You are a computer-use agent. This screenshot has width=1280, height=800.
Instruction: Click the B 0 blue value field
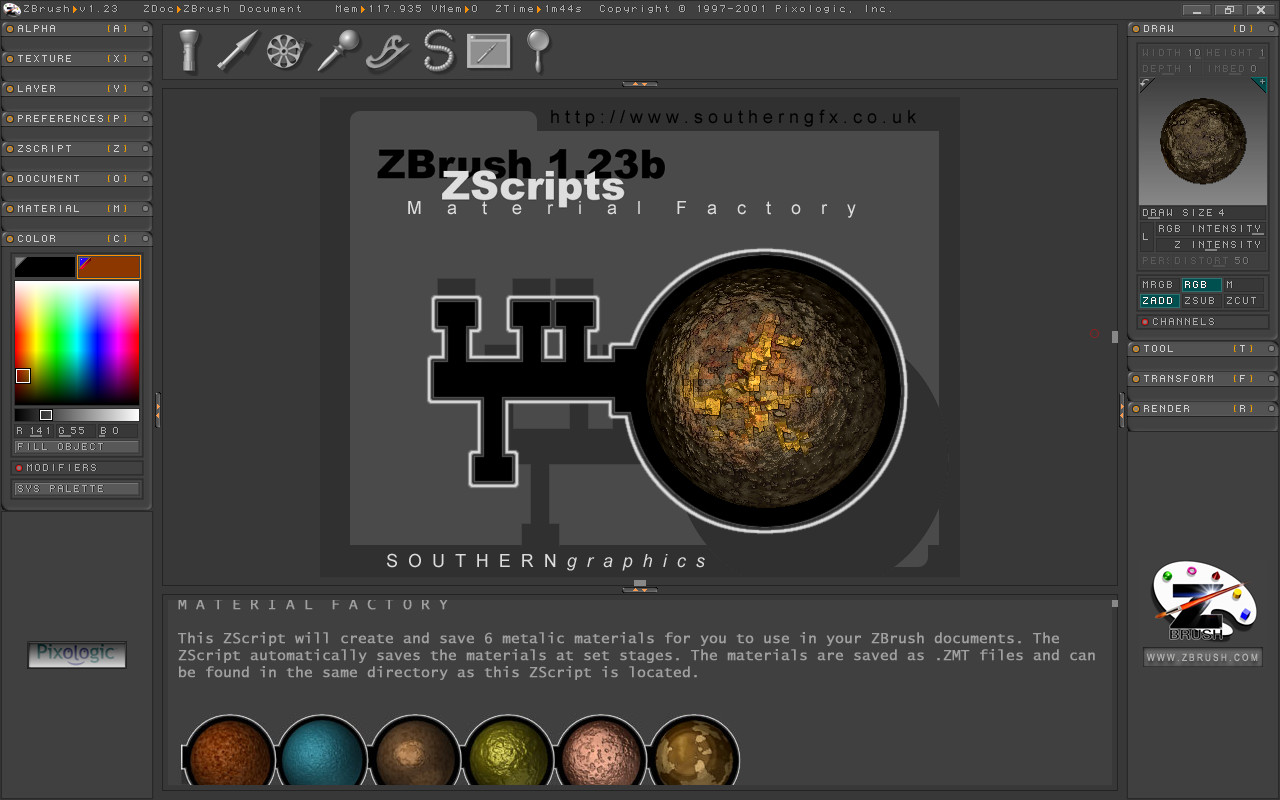tap(118, 431)
